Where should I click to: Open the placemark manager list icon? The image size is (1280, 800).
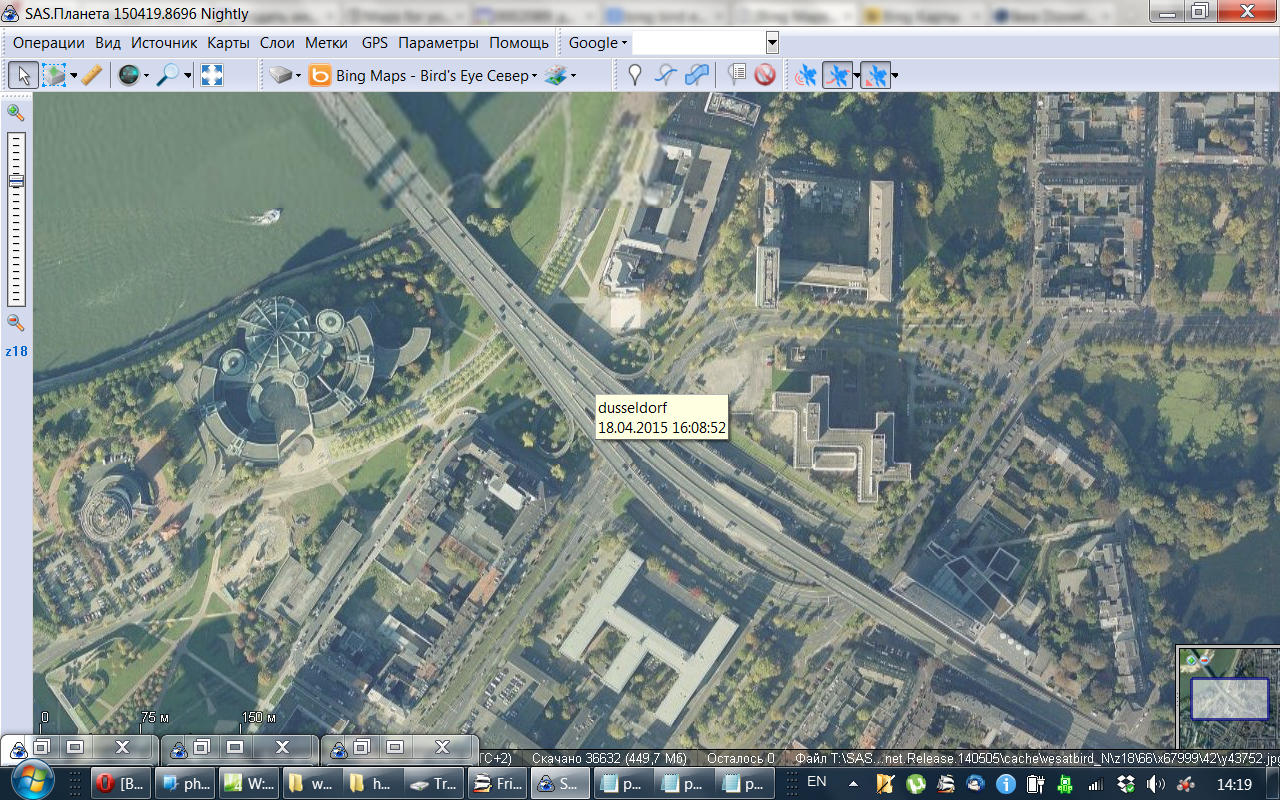[x=737, y=75]
